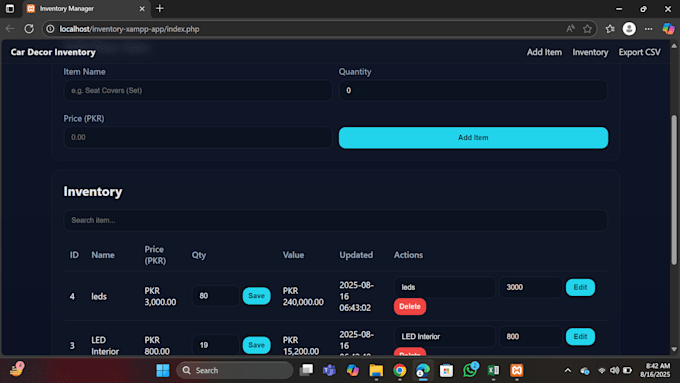Click the Qty field for leds

coord(216,296)
